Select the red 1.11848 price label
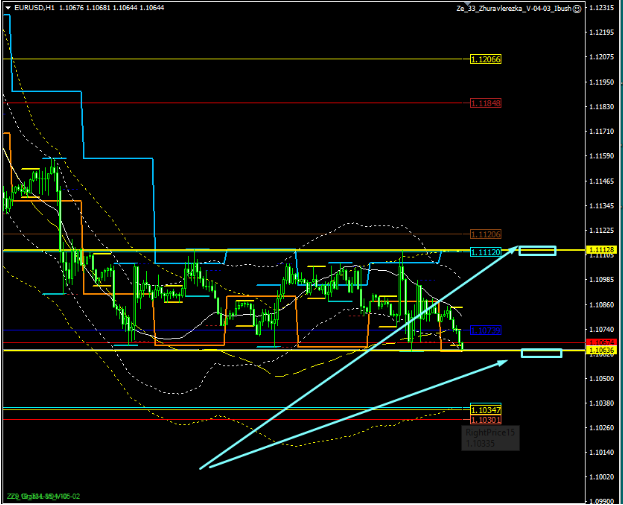The width and height of the screenshot is (623, 505). (485, 102)
